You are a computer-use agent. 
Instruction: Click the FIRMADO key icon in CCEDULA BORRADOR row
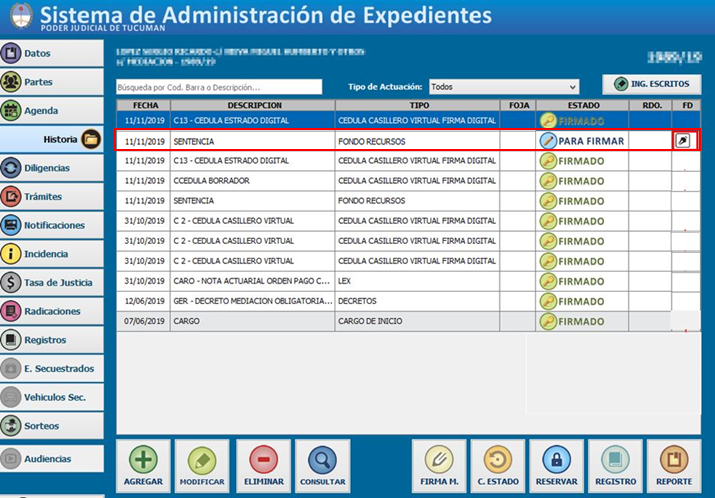point(548,181)
